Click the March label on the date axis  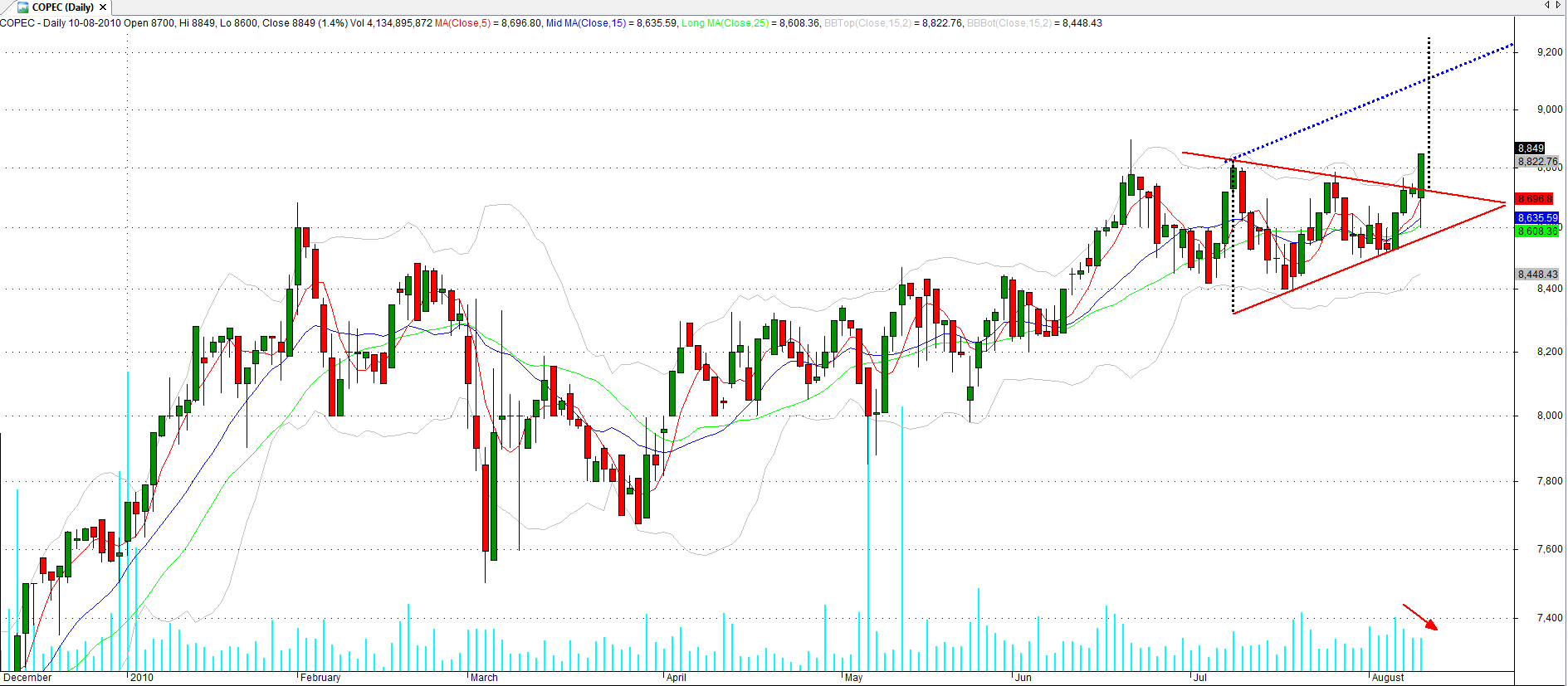484,678
